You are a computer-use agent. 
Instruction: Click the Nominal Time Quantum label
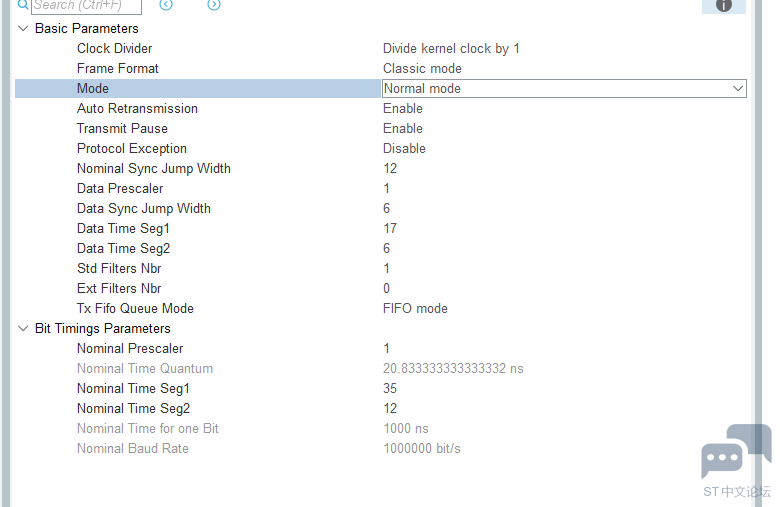[x=145, y=368]
